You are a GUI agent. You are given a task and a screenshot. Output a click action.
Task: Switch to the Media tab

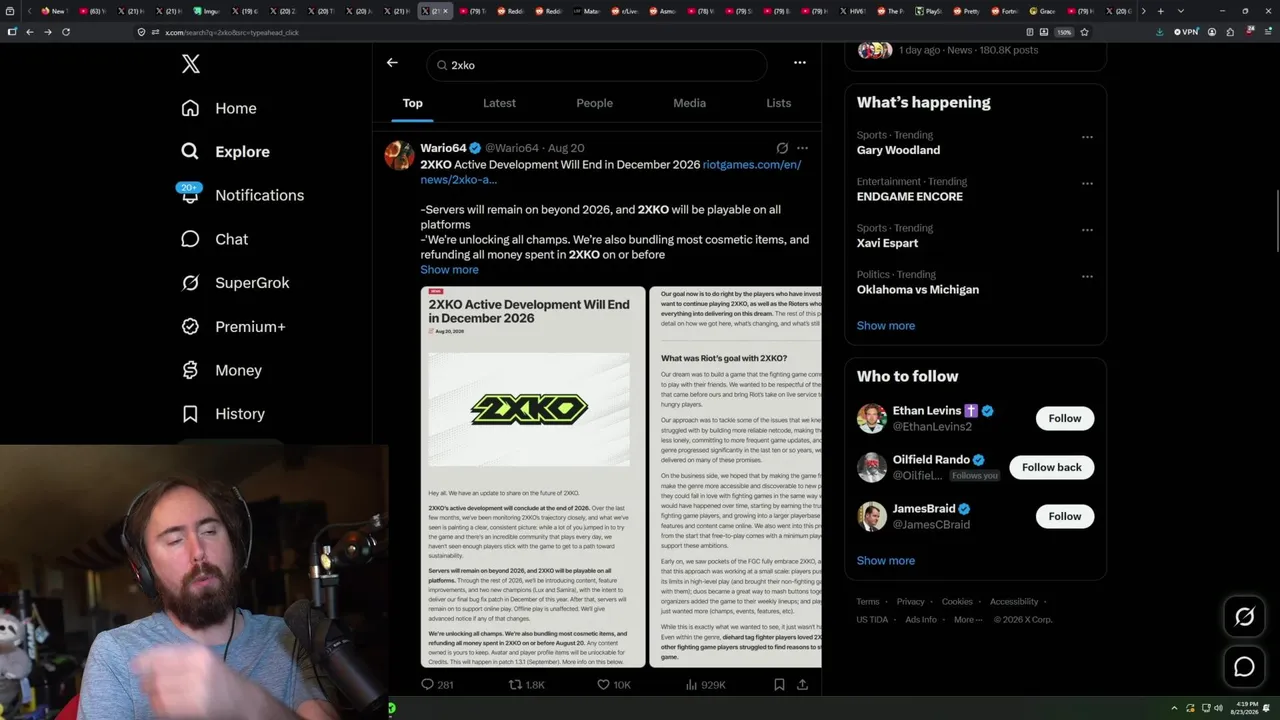click(x=689, y=103)
